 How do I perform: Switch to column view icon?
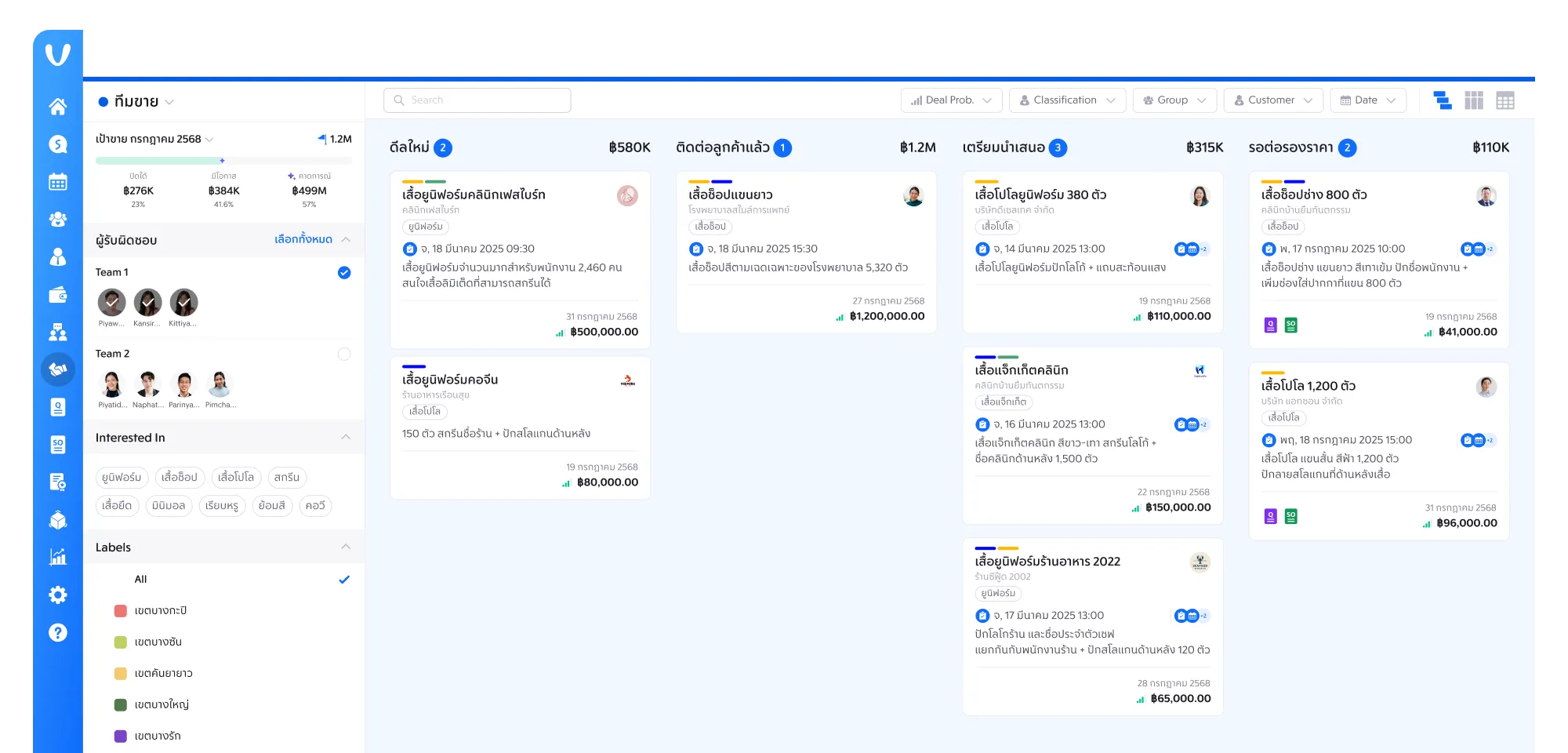point(1474,100)
